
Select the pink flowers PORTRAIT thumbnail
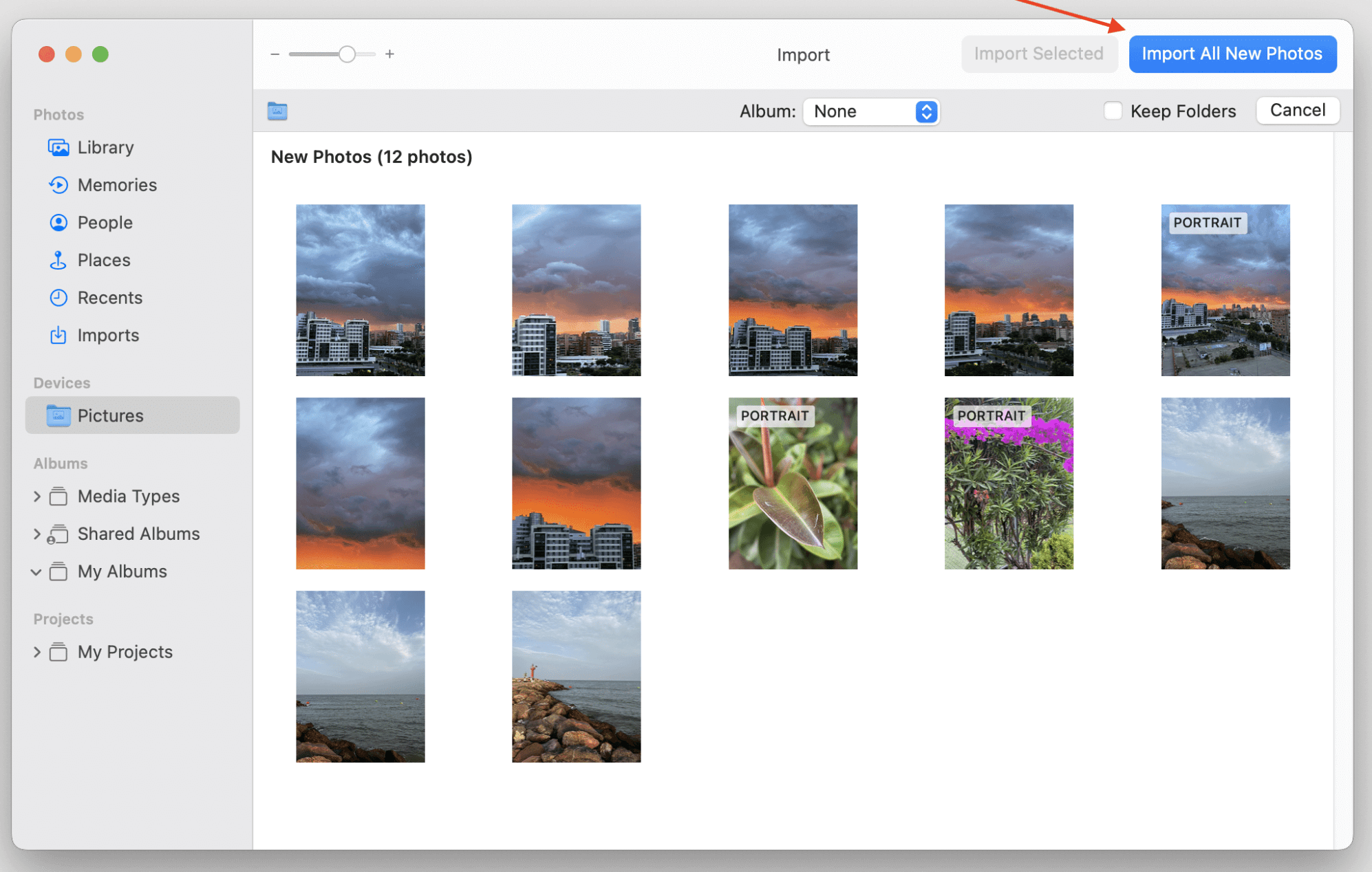click(x=1009, y=483)
